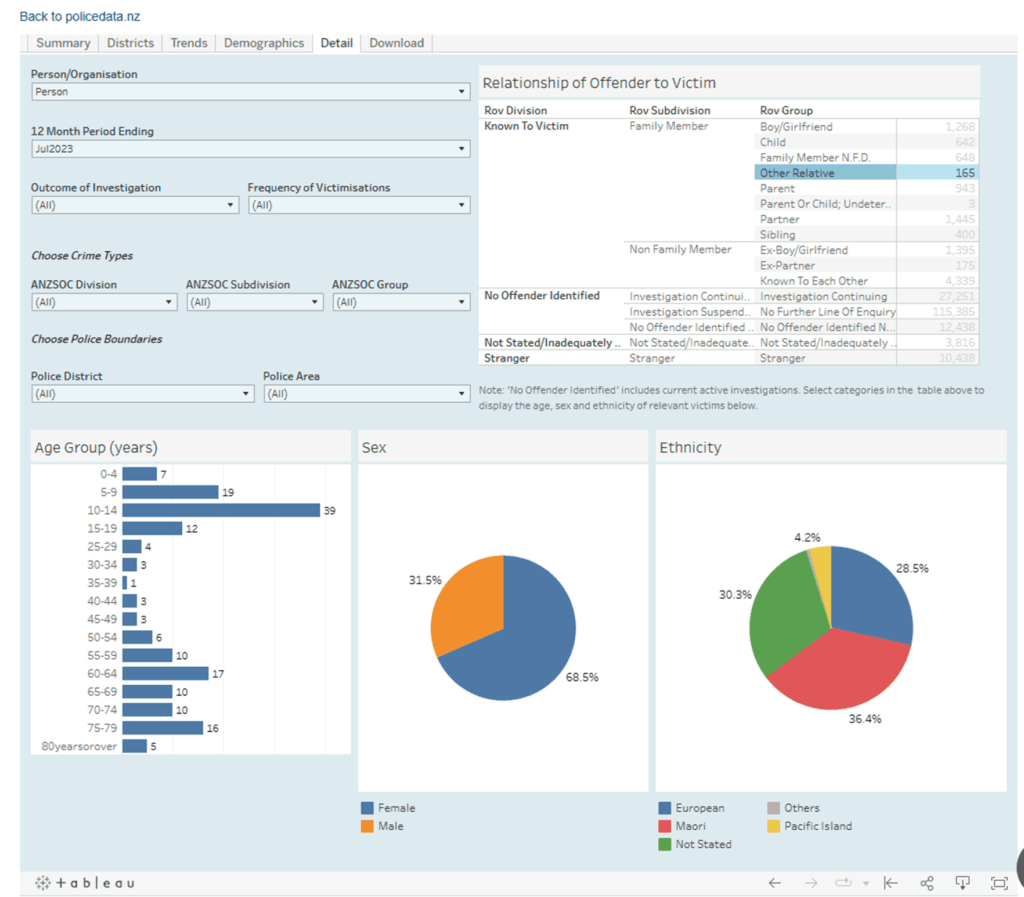The image size is (1024, 897).
Task: Enter full screen using the bottom-right icon
Action: coord(998,883)
